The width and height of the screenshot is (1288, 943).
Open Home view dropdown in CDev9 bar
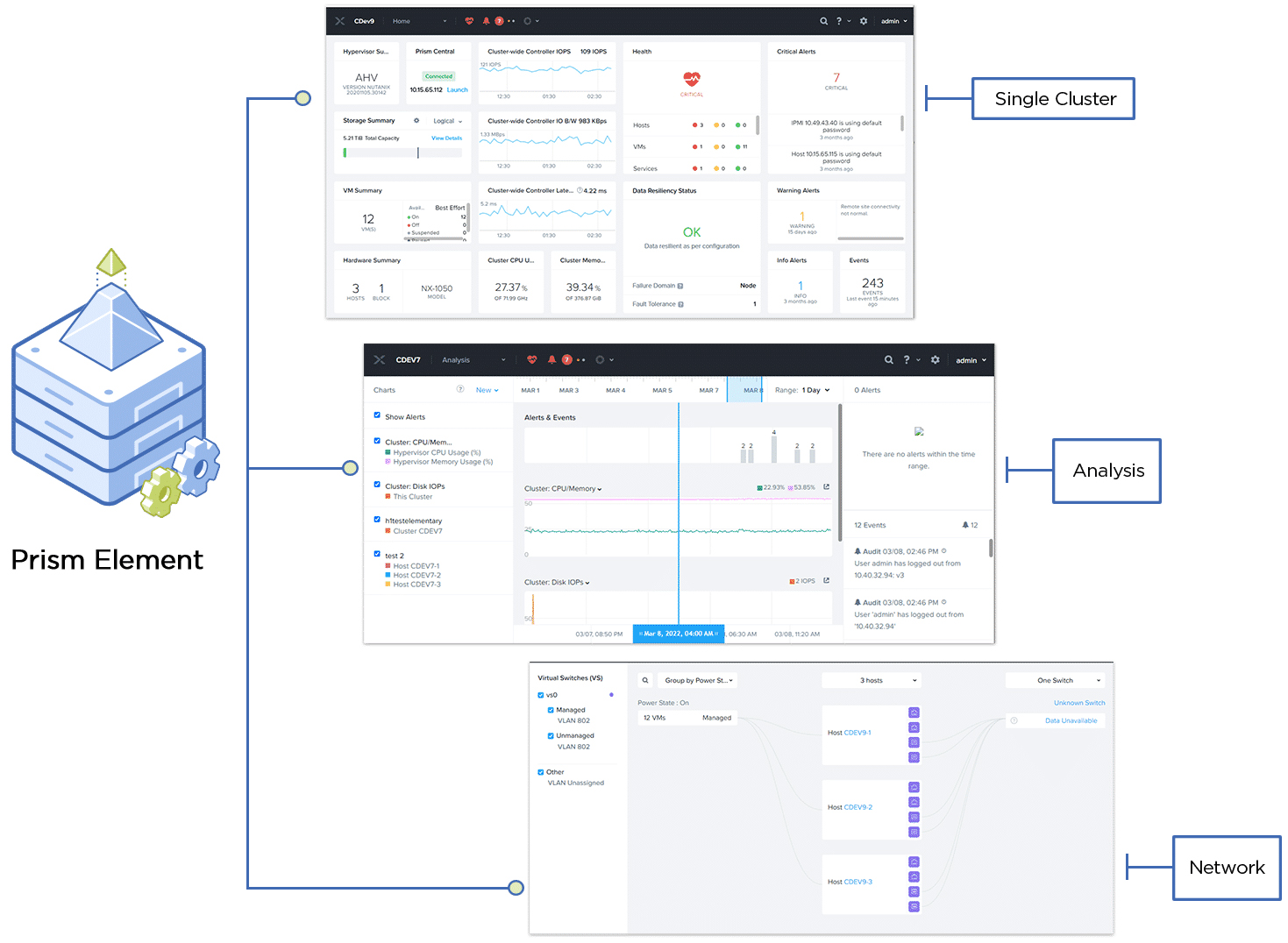pos(419,21)
